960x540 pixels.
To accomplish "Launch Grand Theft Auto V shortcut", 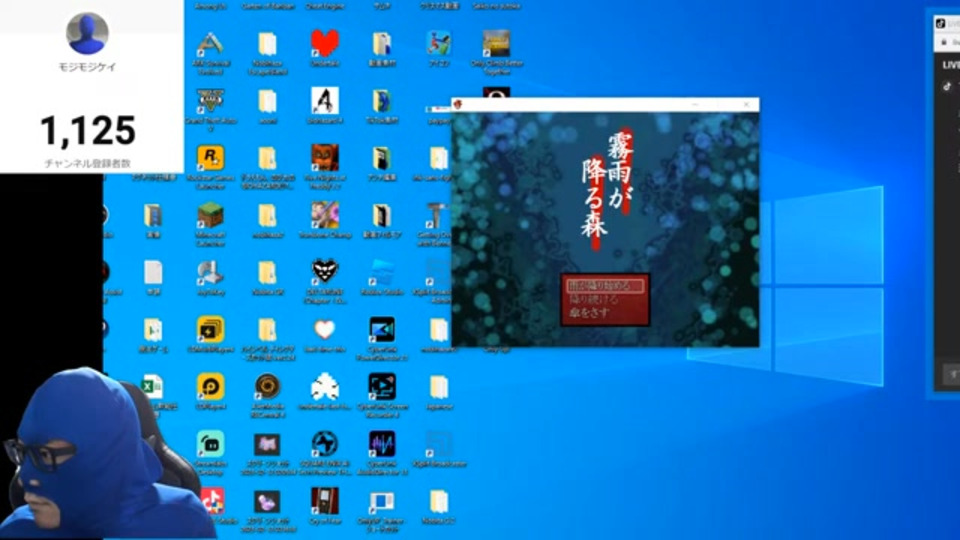I will click(x=211, y=101).
